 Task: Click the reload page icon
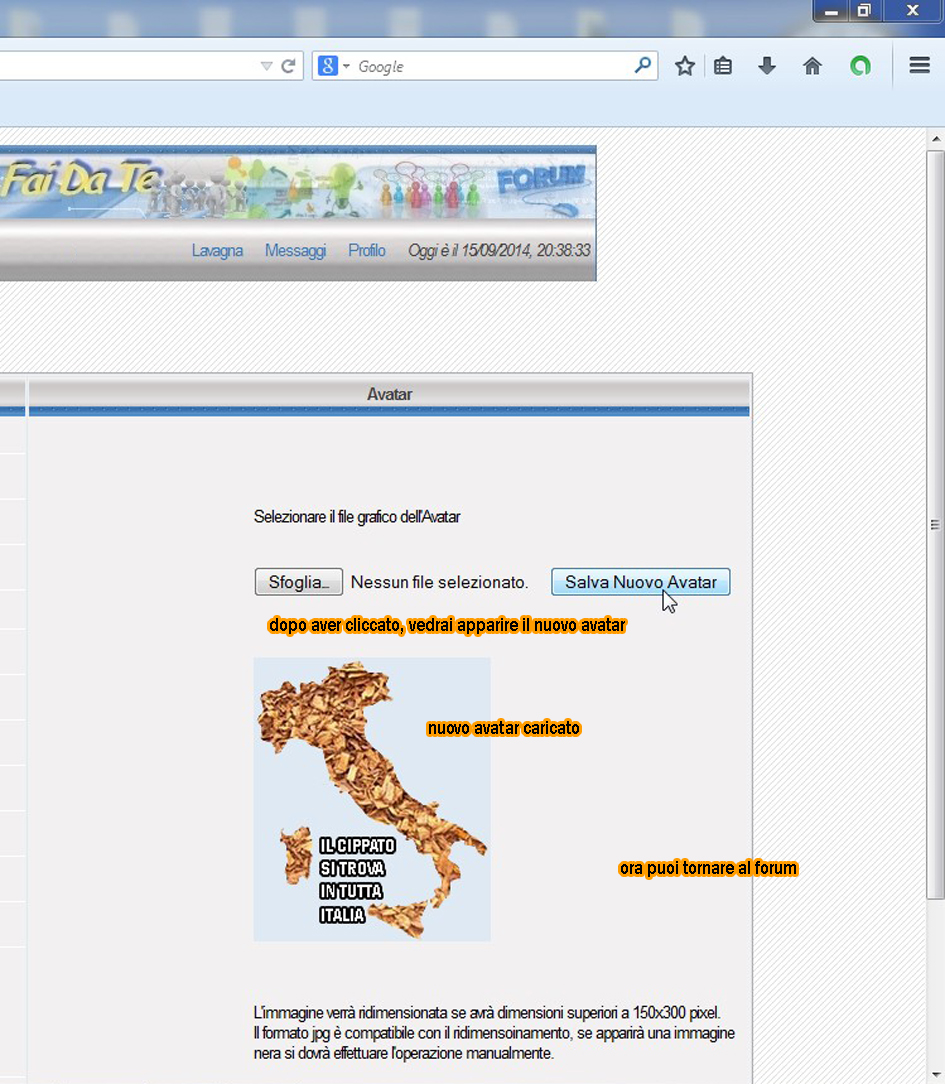(288, 66)
